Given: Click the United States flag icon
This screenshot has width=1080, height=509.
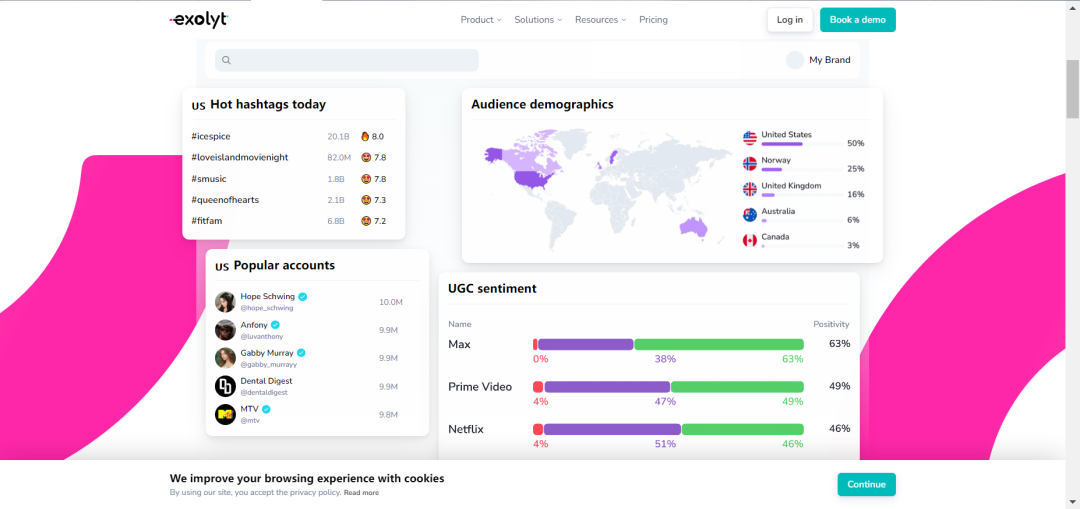Looking at the screenshot, I should coord(750,138).
